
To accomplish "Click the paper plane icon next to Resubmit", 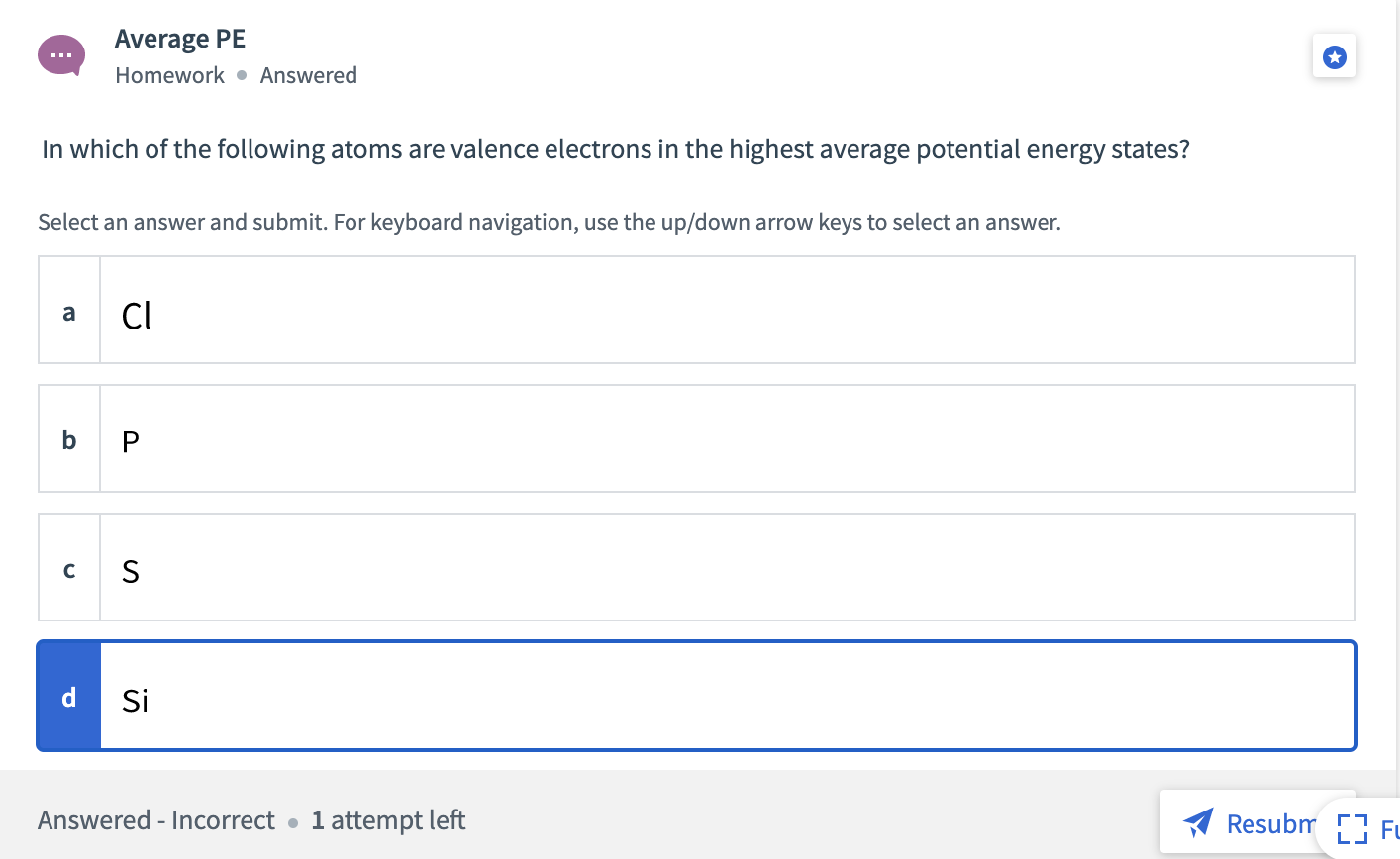I will coord(1199,822).
